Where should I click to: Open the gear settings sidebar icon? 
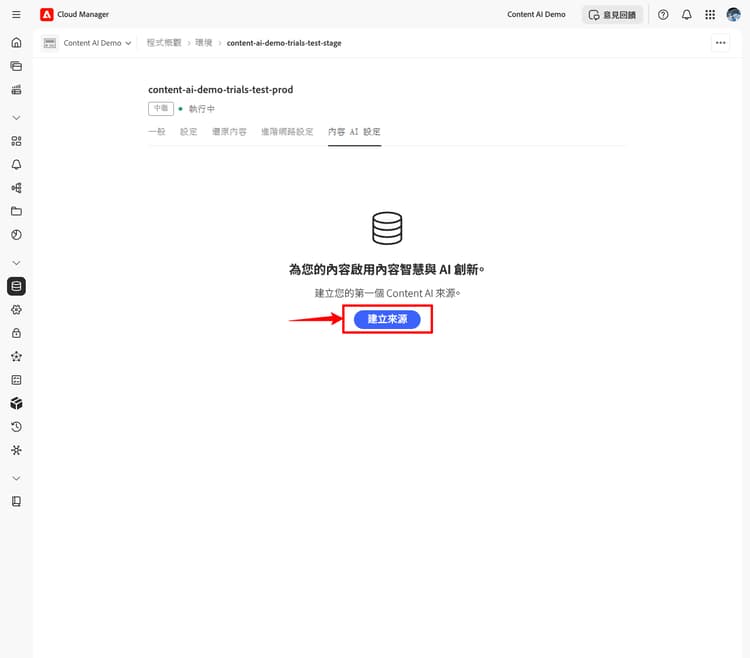point(16,309)
